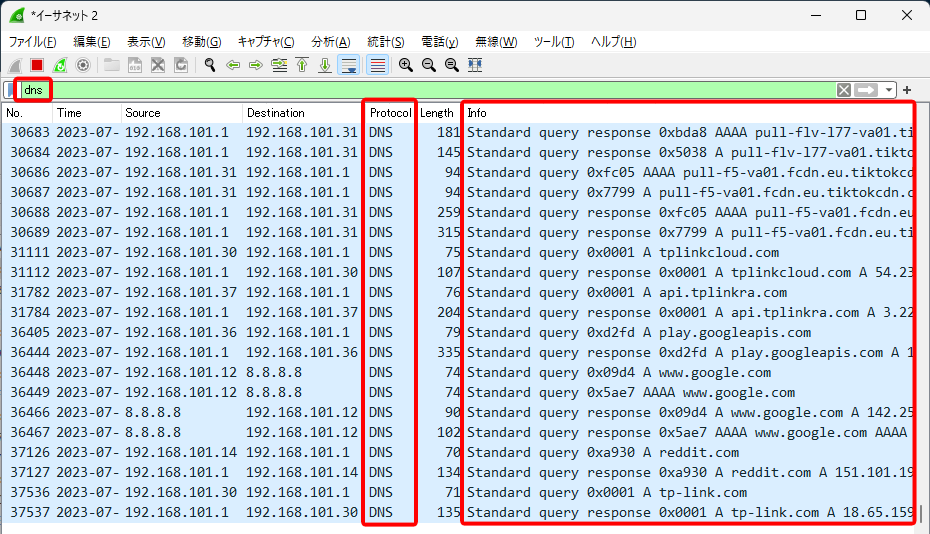Click the Wireshark icon in the title bar

click(x=17, y=15)
